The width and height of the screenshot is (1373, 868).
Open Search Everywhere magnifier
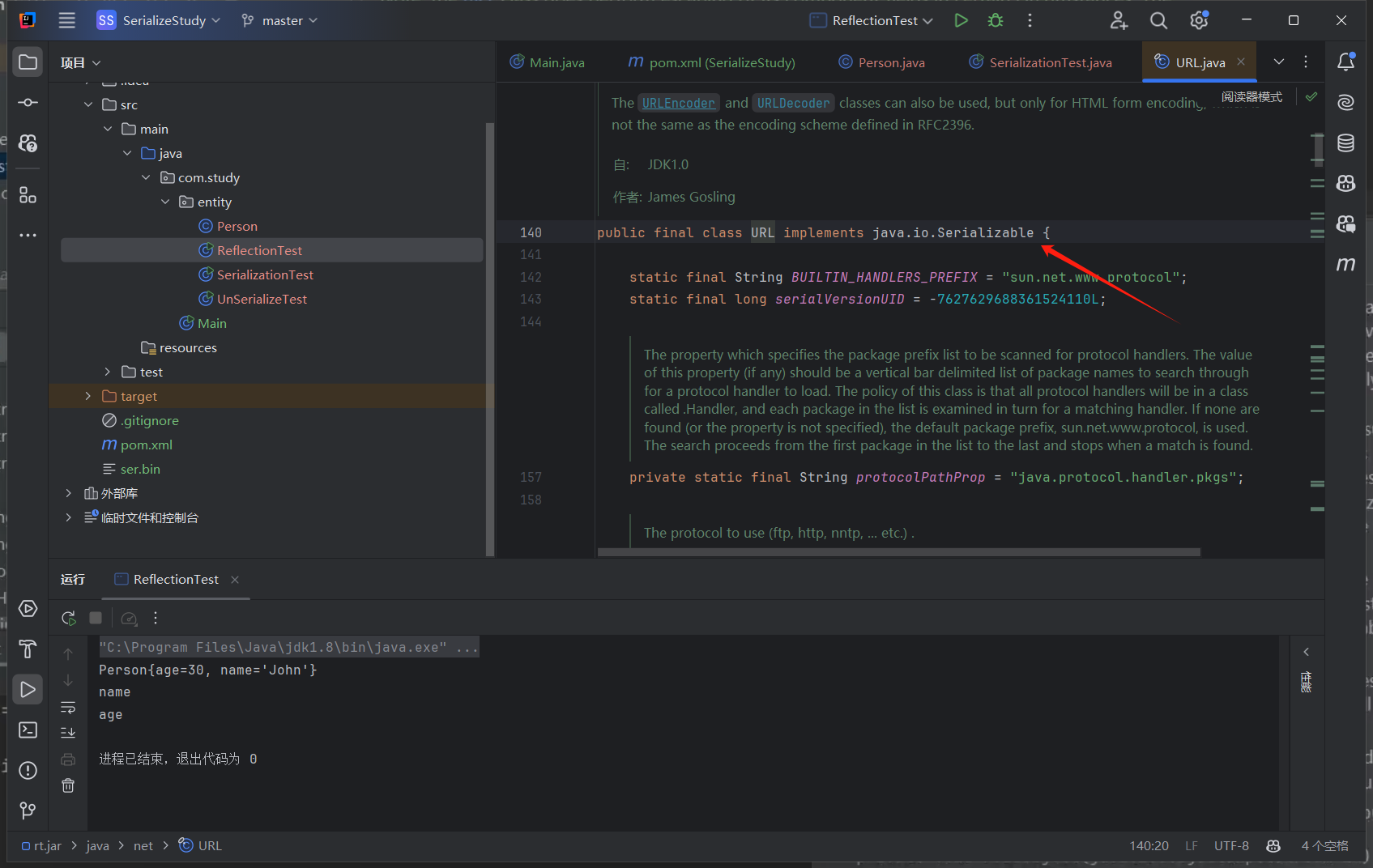1159,20
